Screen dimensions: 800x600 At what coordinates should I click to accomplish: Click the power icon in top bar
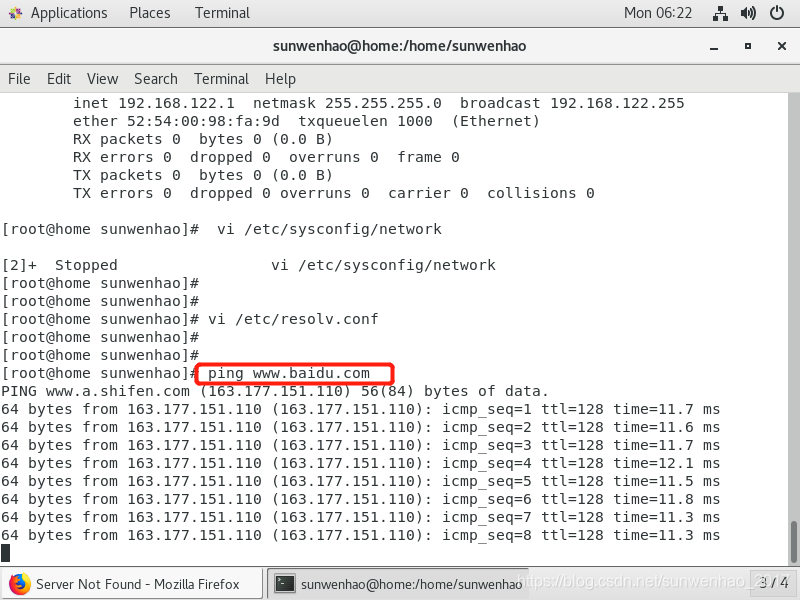click(777, 13)
